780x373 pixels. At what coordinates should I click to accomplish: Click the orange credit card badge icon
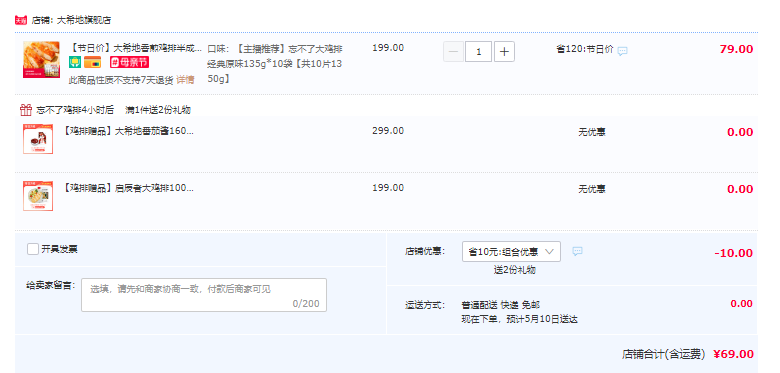click(x=93, y=62)
